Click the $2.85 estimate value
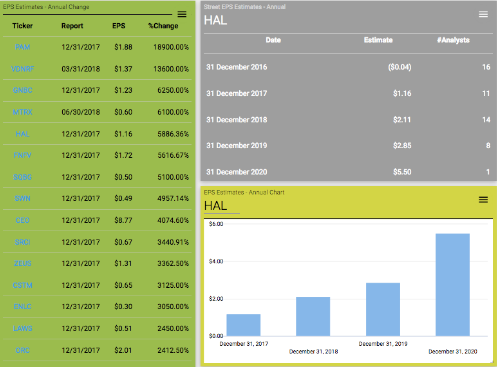497x367 pixels. tap(402, 146)
